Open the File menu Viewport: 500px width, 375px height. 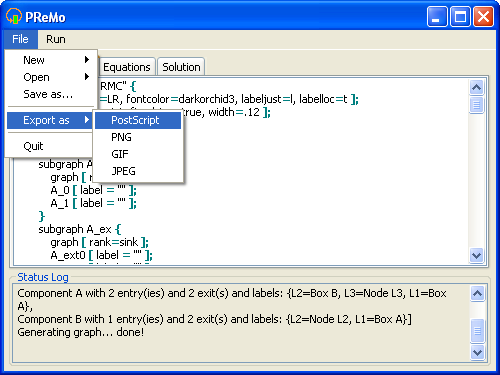[x=20, y=39]
